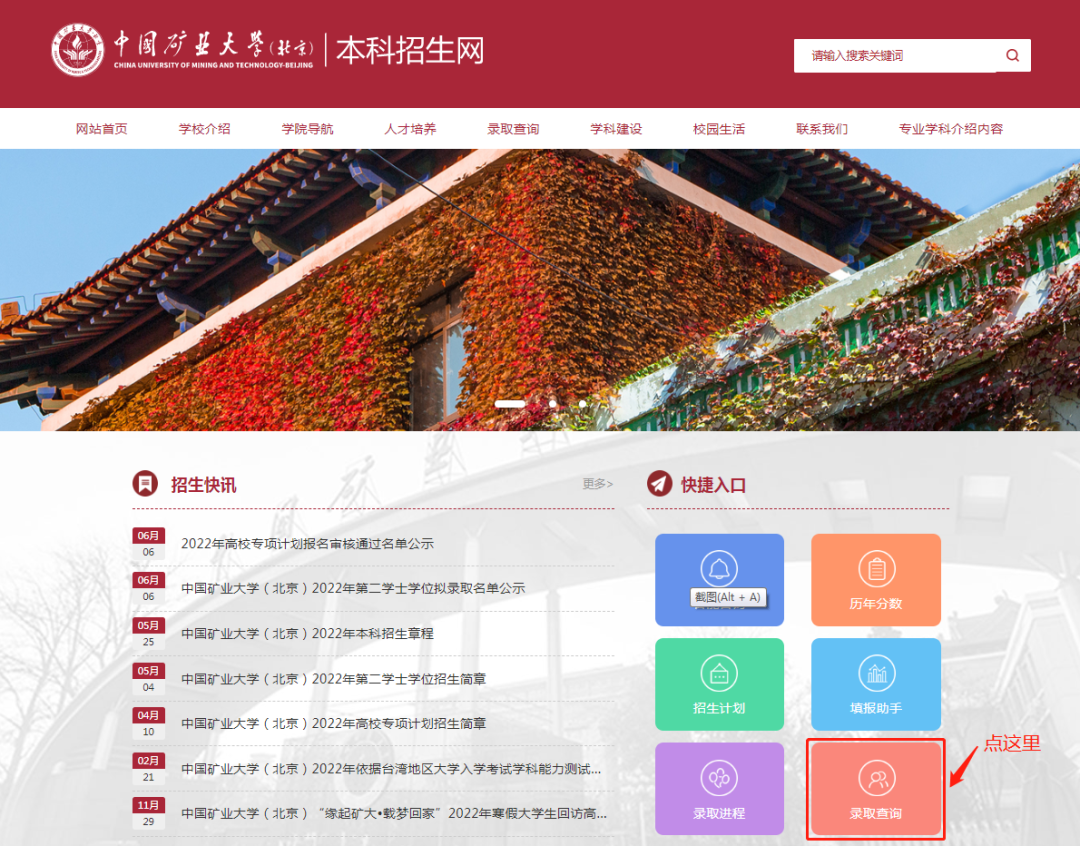1080x846 pixels.
Task: Open 专业学科介绍内容 in navigation bar
Action: [950, 129]
